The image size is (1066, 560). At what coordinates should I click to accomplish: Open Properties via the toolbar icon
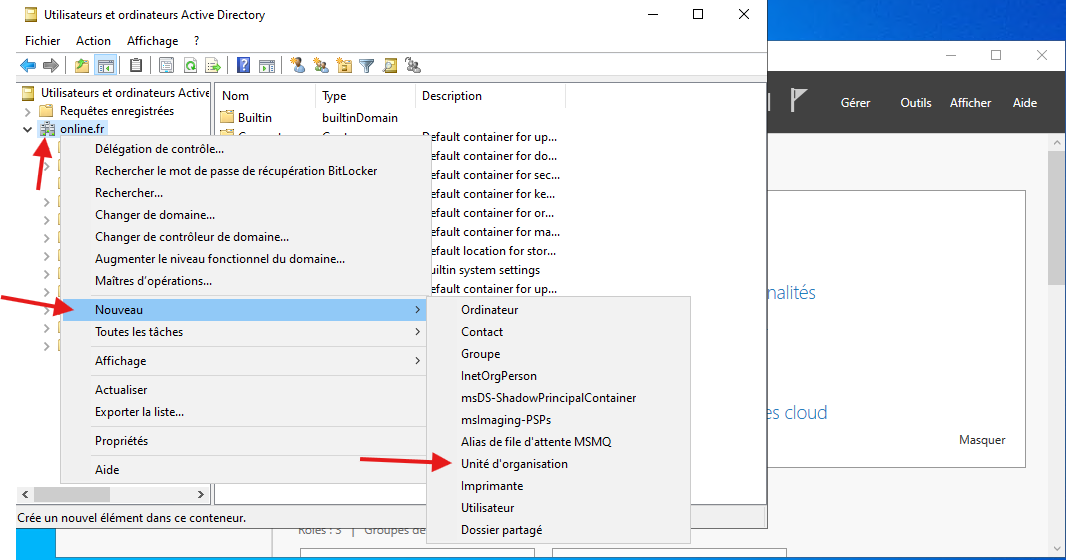(x=167, y=65)
